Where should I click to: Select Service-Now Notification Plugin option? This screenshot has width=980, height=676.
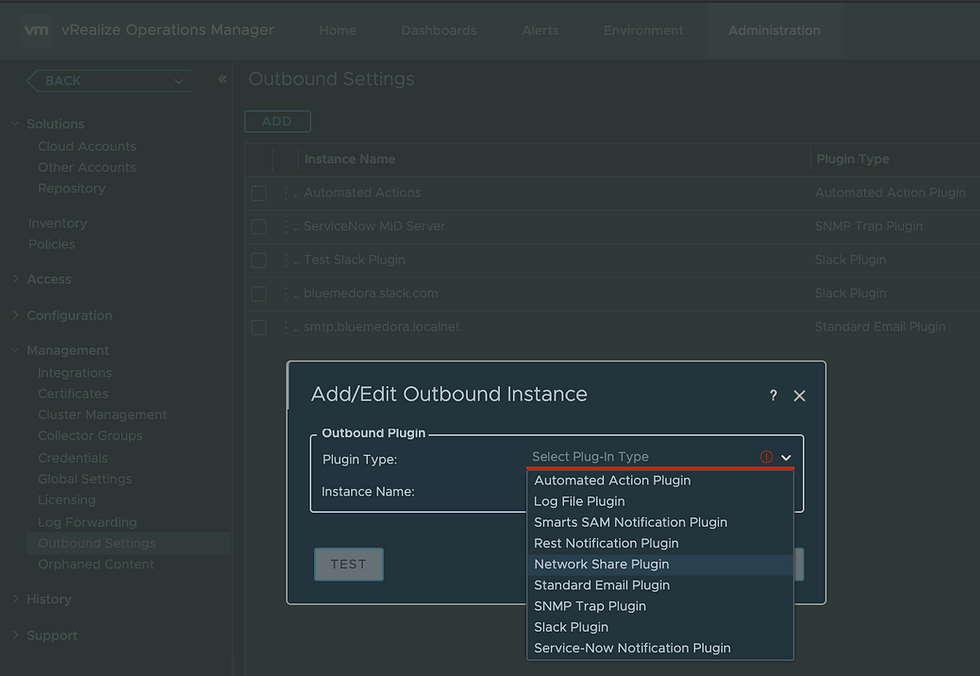(661, 649)
